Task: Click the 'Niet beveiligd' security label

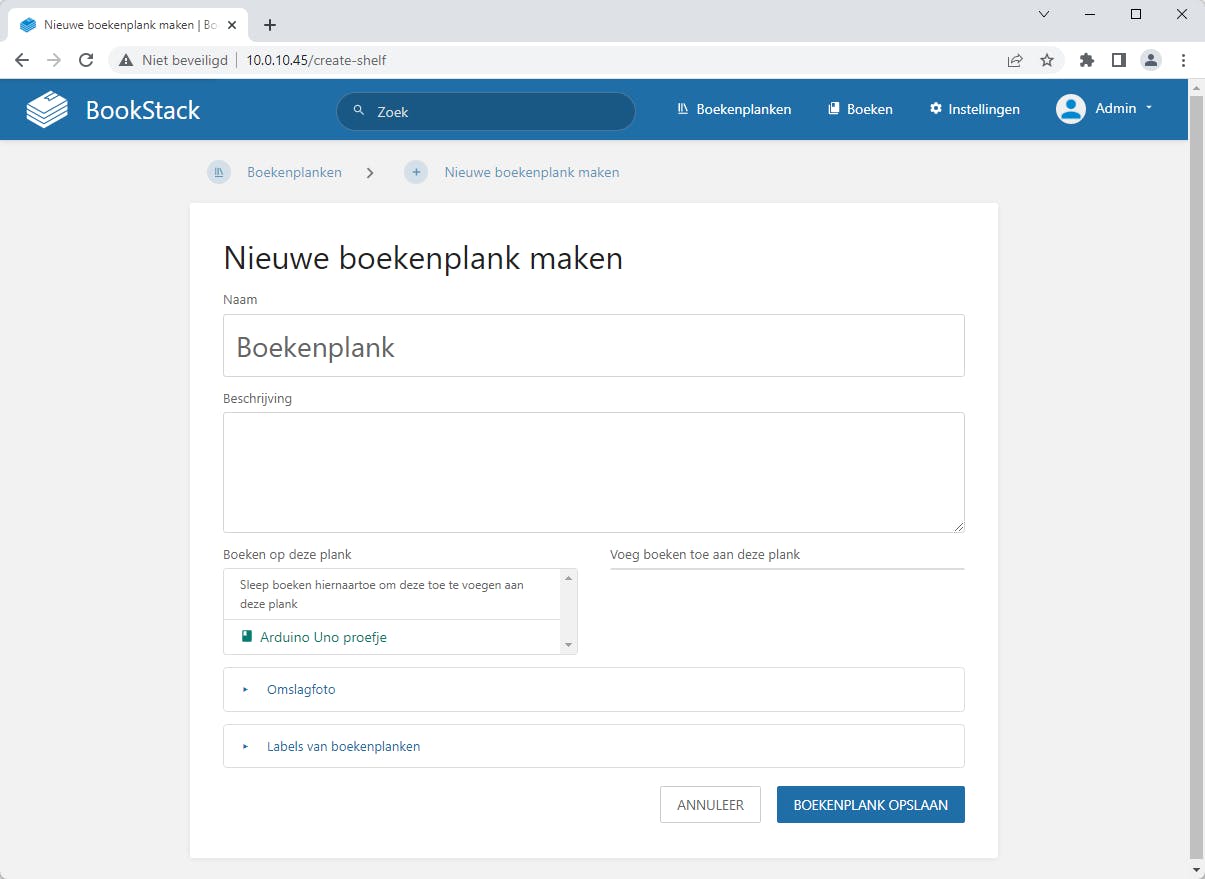Action: (x=185, y=60)
